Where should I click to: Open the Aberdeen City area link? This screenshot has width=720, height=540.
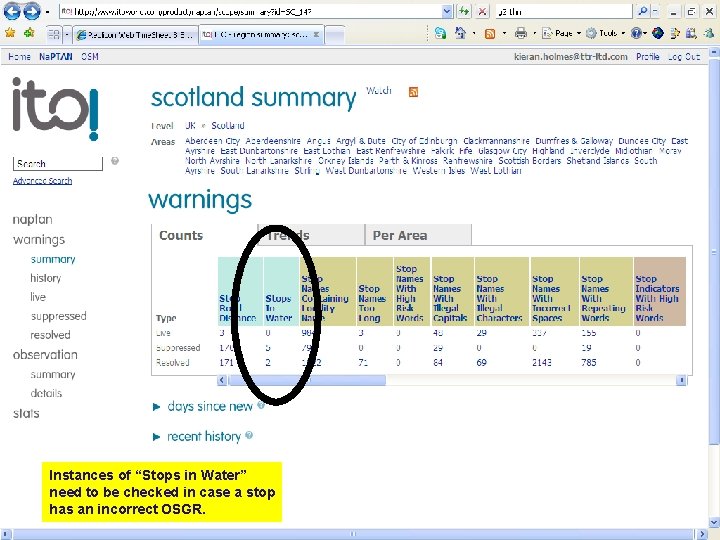point(212,141)
